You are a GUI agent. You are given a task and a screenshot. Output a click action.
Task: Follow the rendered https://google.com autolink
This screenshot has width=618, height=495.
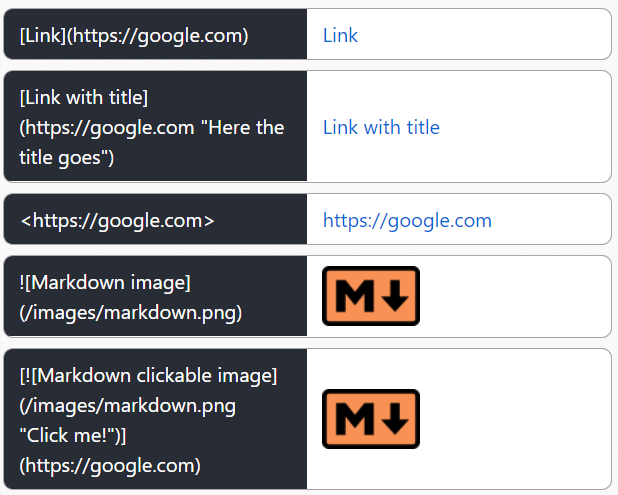tap(407, 221)
